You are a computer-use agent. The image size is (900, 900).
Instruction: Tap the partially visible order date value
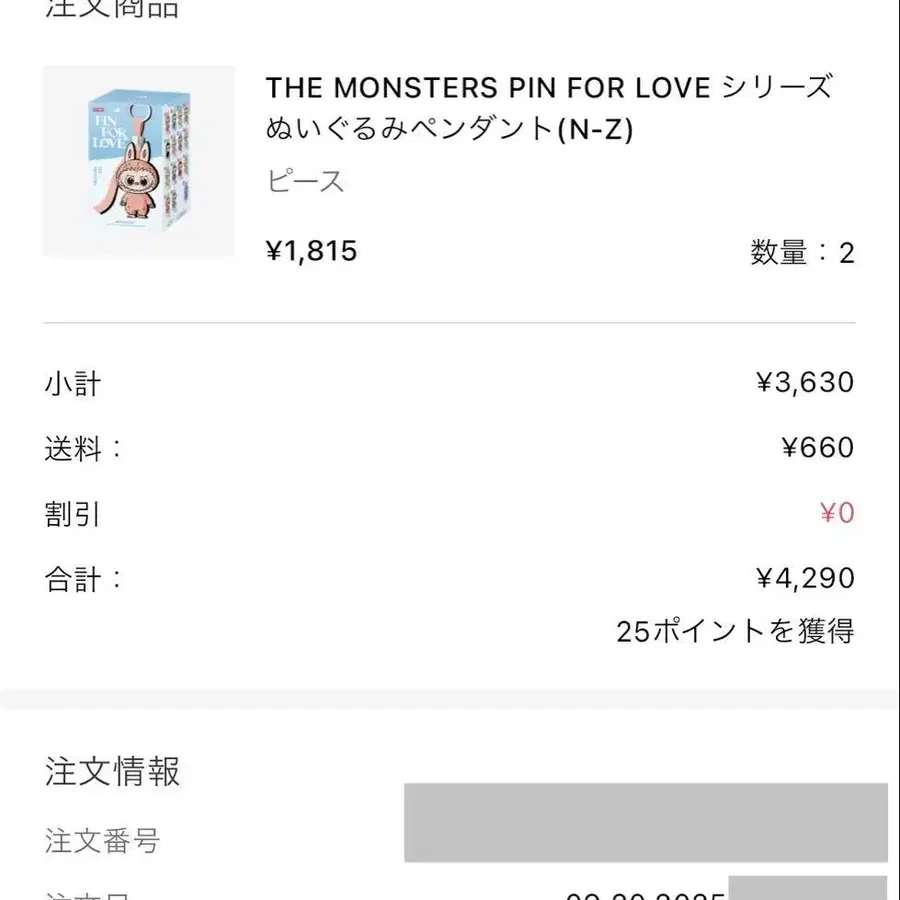coord(646,895)
